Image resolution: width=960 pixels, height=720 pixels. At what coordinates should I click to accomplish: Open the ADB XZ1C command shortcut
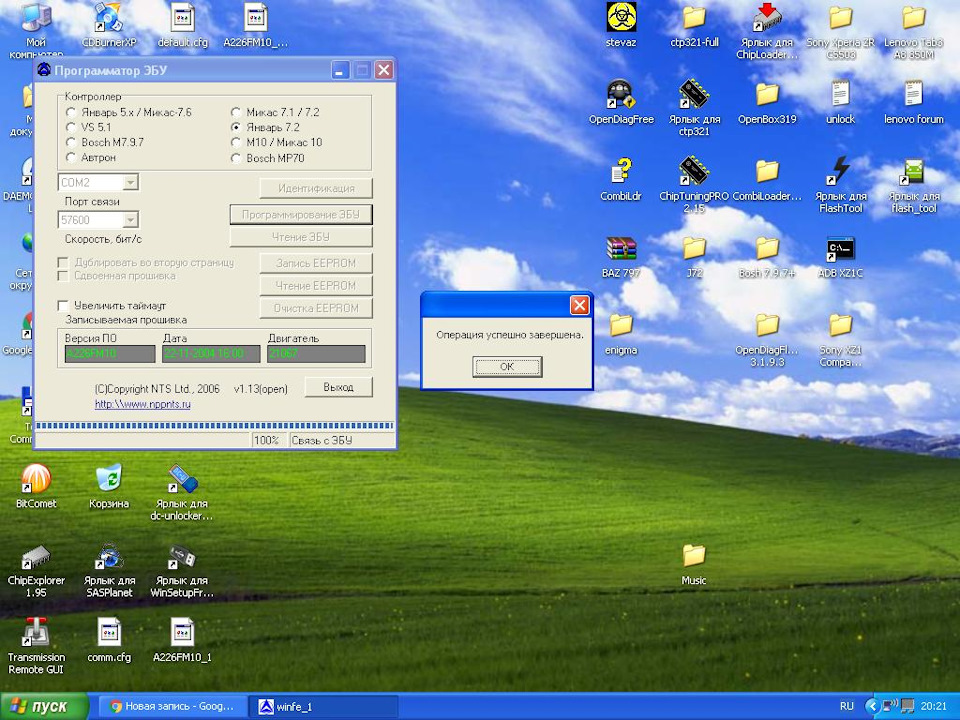click(840, 249)
